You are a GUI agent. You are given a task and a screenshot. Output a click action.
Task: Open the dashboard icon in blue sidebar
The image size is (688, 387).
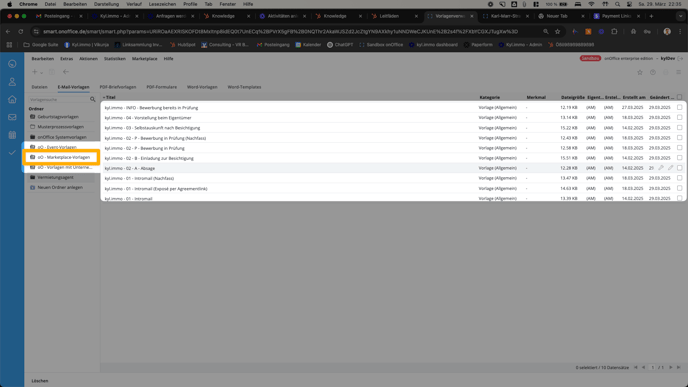[12, 64]
